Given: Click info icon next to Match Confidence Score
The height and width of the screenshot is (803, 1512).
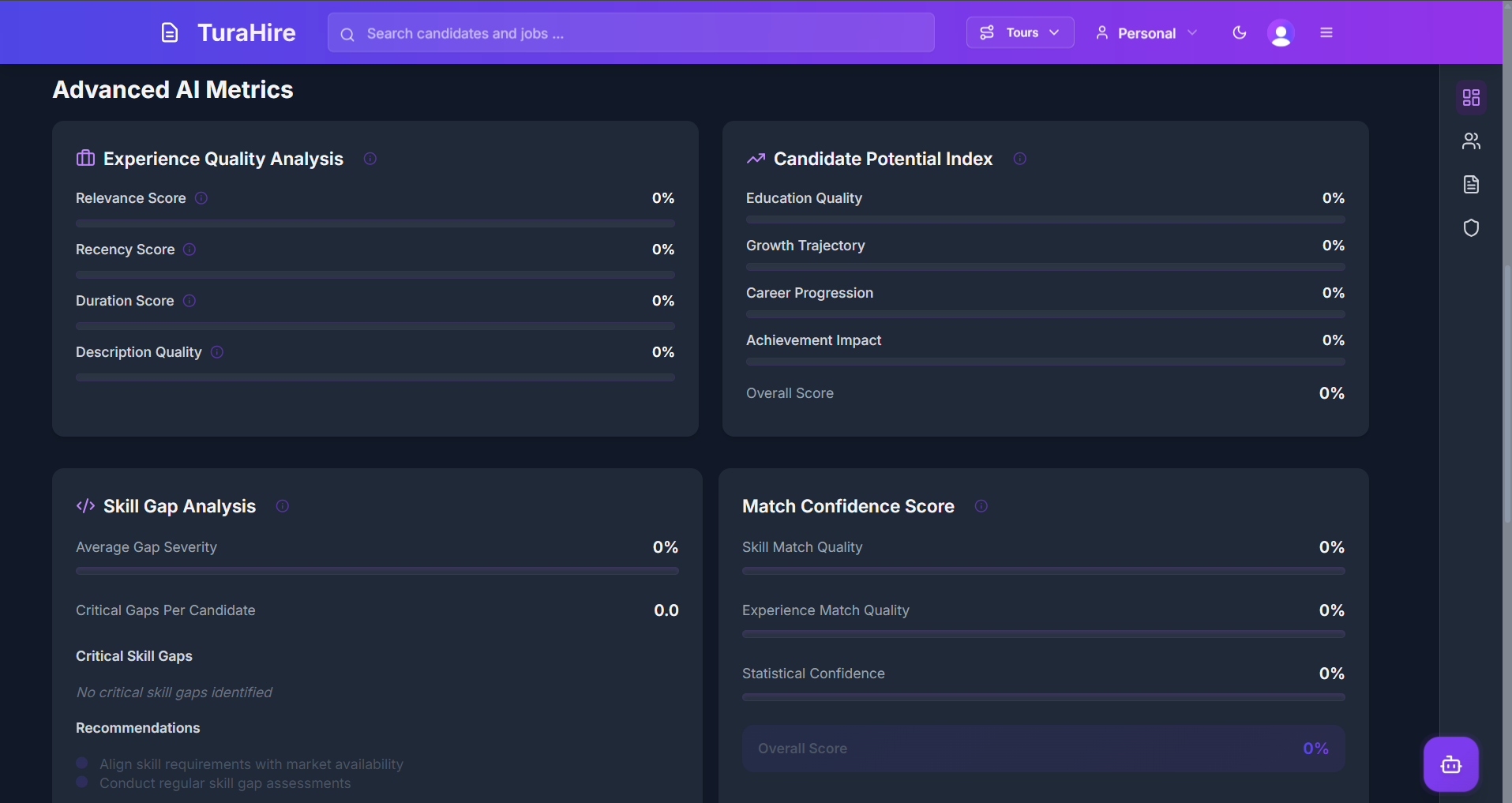Looking at the screenshot, I should 981,506.
